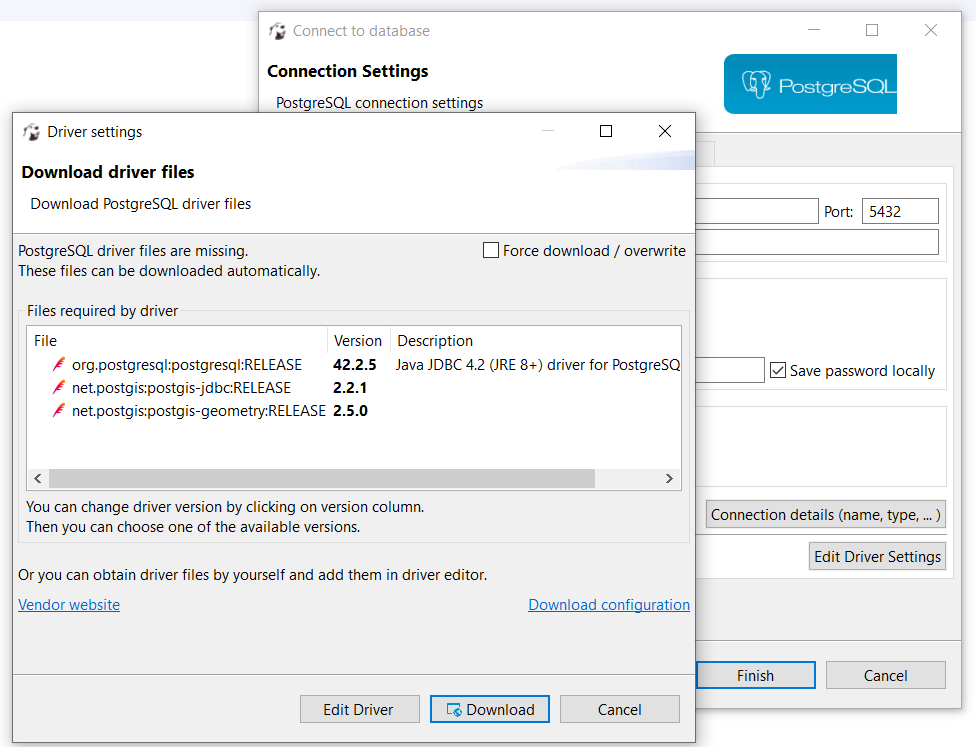Close the Driver settings dialog
This screenshot has width=976, height=747.
pyautogui.click(x=665, y=131)
